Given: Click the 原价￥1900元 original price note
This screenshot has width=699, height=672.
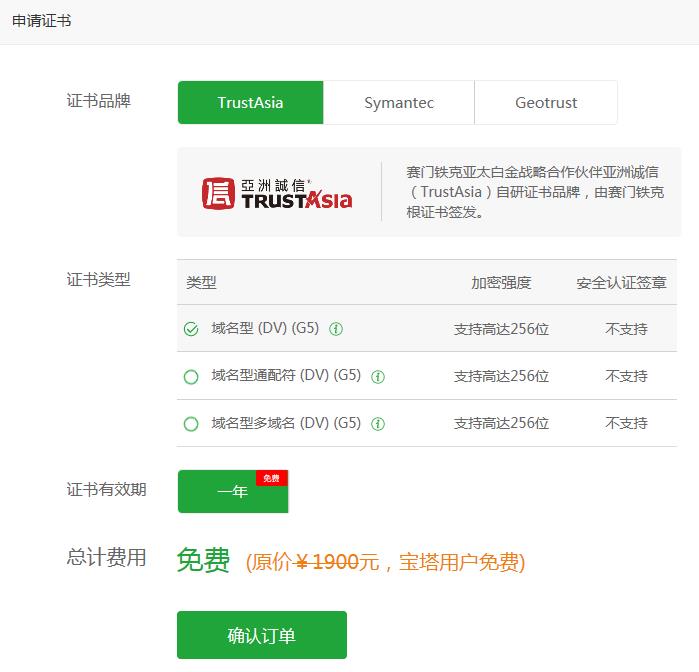Looking at the screenshot, I should coord(385,562).
